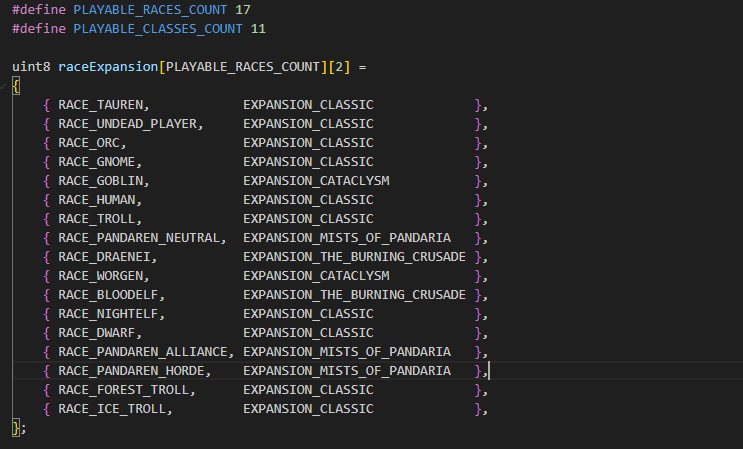Click EXPANSION_THE_BURNING_CRUSADE next to RACE_DRAENEI
Image resolution: width=743 pixels, height=449 pixels.
354,257
